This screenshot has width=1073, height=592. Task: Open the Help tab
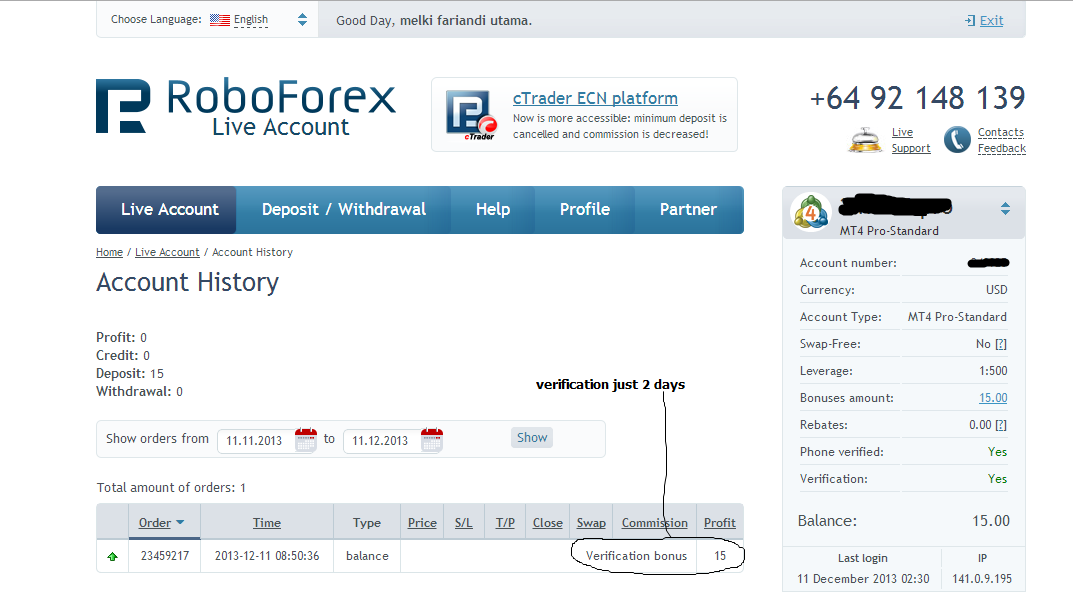tap(493, 209)
